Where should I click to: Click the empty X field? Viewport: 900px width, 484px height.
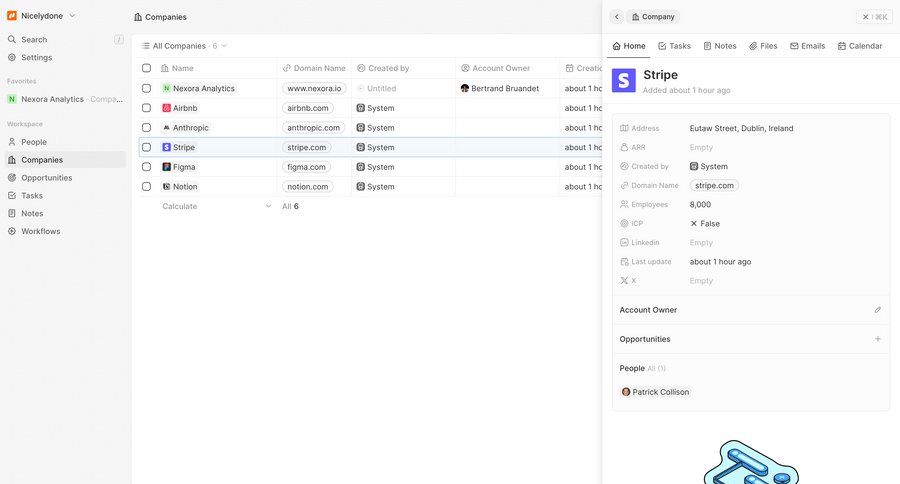click(701, 281)
